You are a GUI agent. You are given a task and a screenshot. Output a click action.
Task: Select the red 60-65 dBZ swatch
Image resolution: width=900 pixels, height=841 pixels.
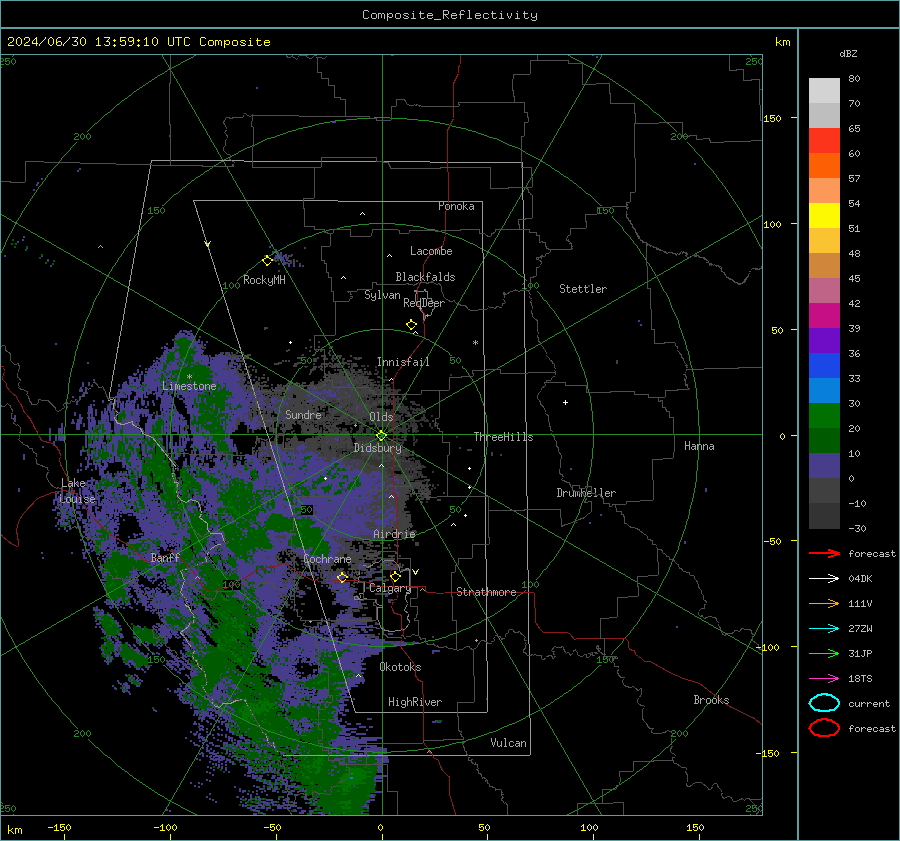(824, 141)
